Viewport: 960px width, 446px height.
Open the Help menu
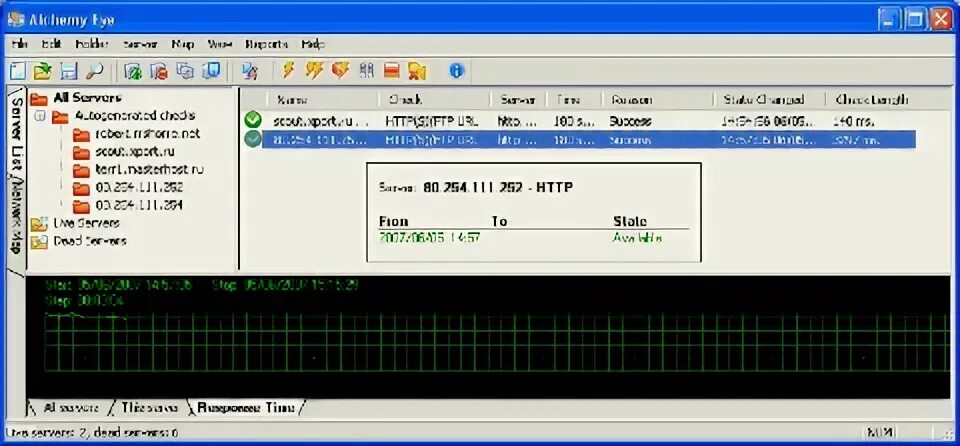click(x=313, y=44)
